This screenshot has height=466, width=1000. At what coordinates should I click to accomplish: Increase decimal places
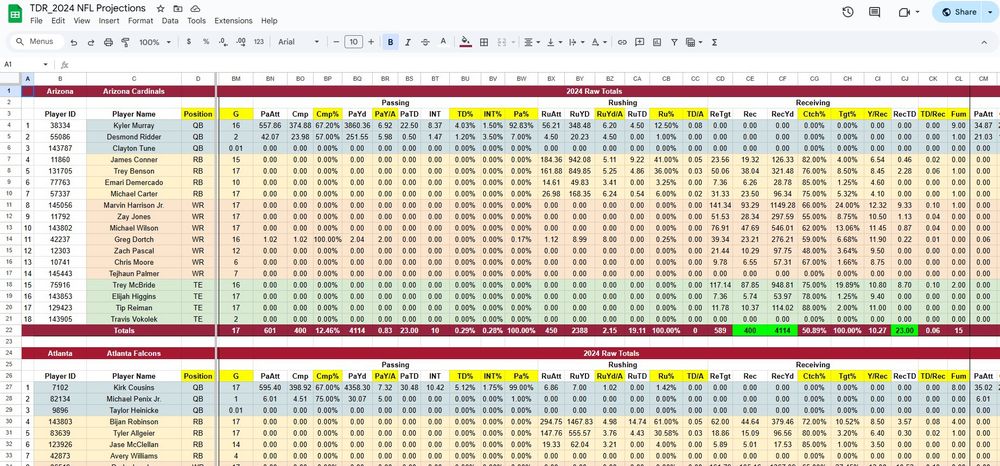pyautogui.click(x=240, y=42)
